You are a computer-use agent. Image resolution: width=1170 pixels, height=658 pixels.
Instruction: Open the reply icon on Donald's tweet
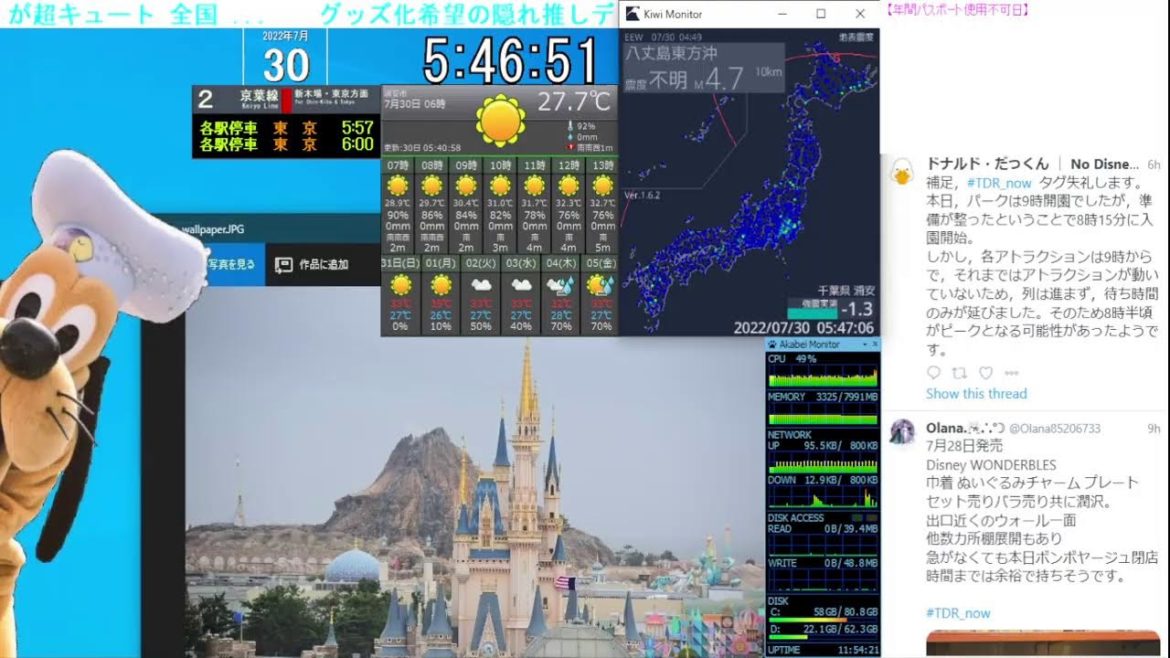[x=932, y=373]
